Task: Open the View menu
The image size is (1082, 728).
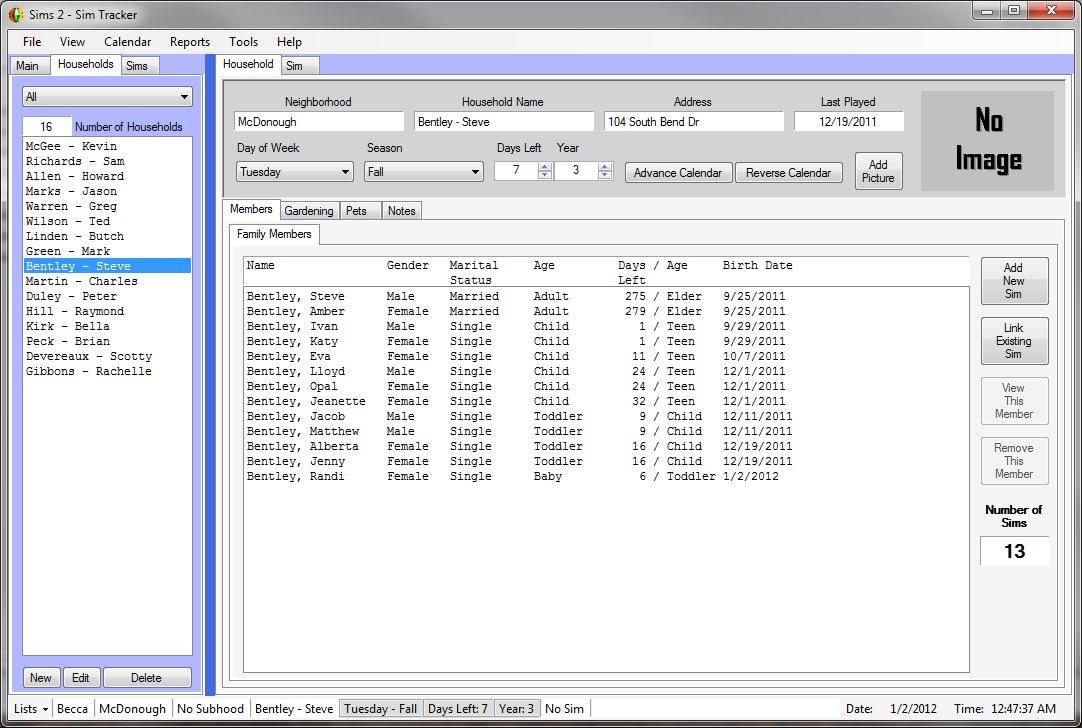Action: coord(72,42)
